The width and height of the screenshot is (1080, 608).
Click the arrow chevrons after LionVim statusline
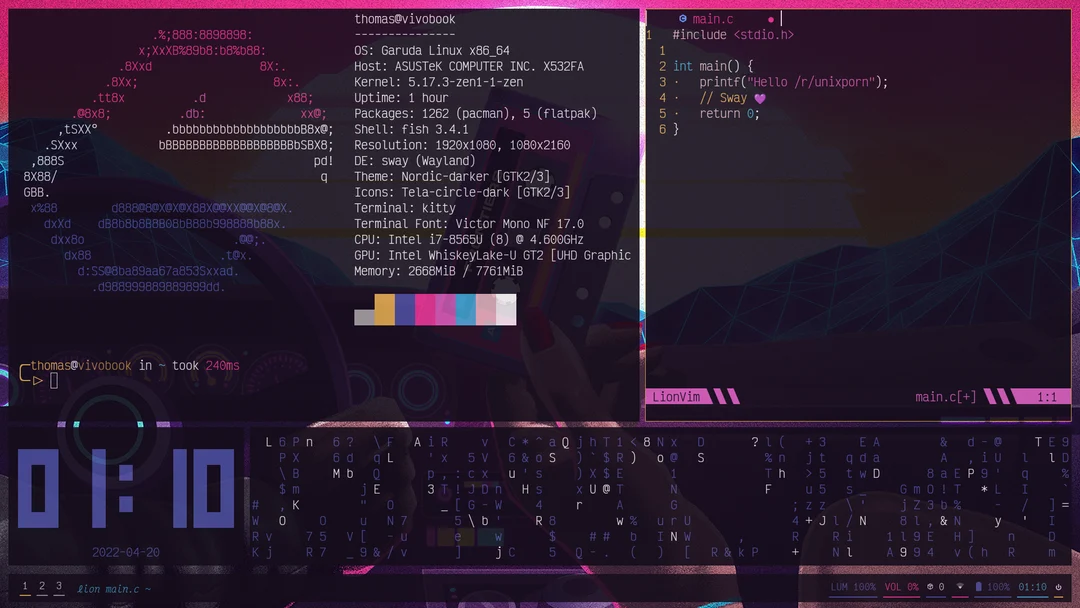pyautogui.click(x=722, y=396)
